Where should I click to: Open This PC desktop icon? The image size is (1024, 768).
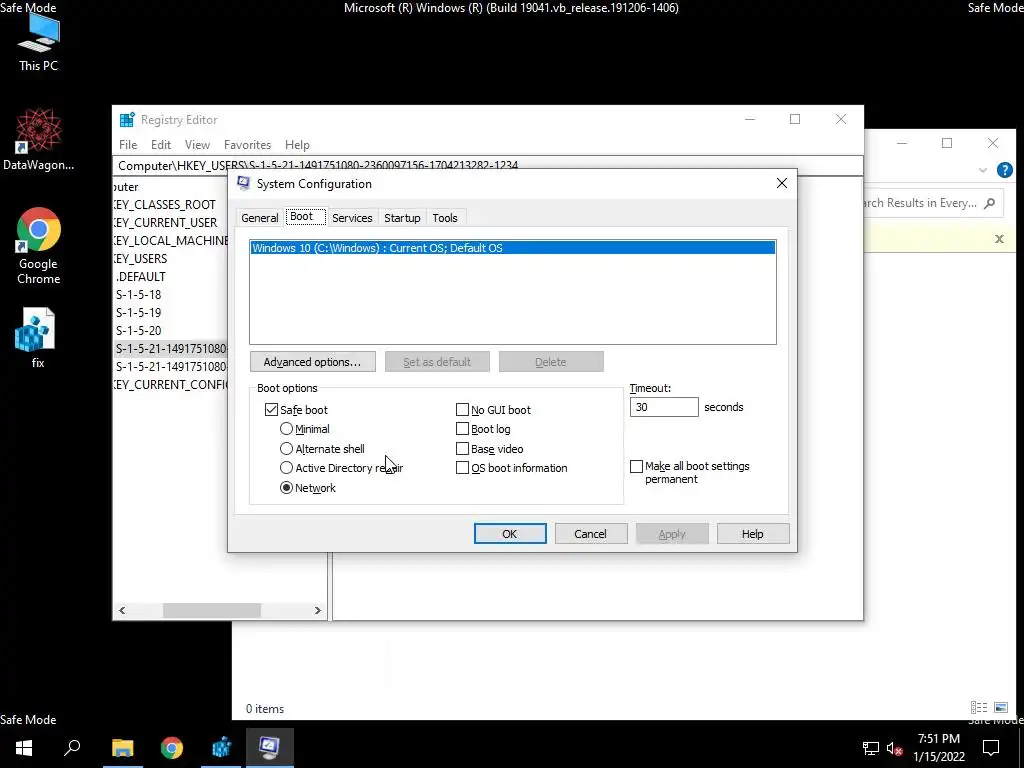tap(38, 43)
